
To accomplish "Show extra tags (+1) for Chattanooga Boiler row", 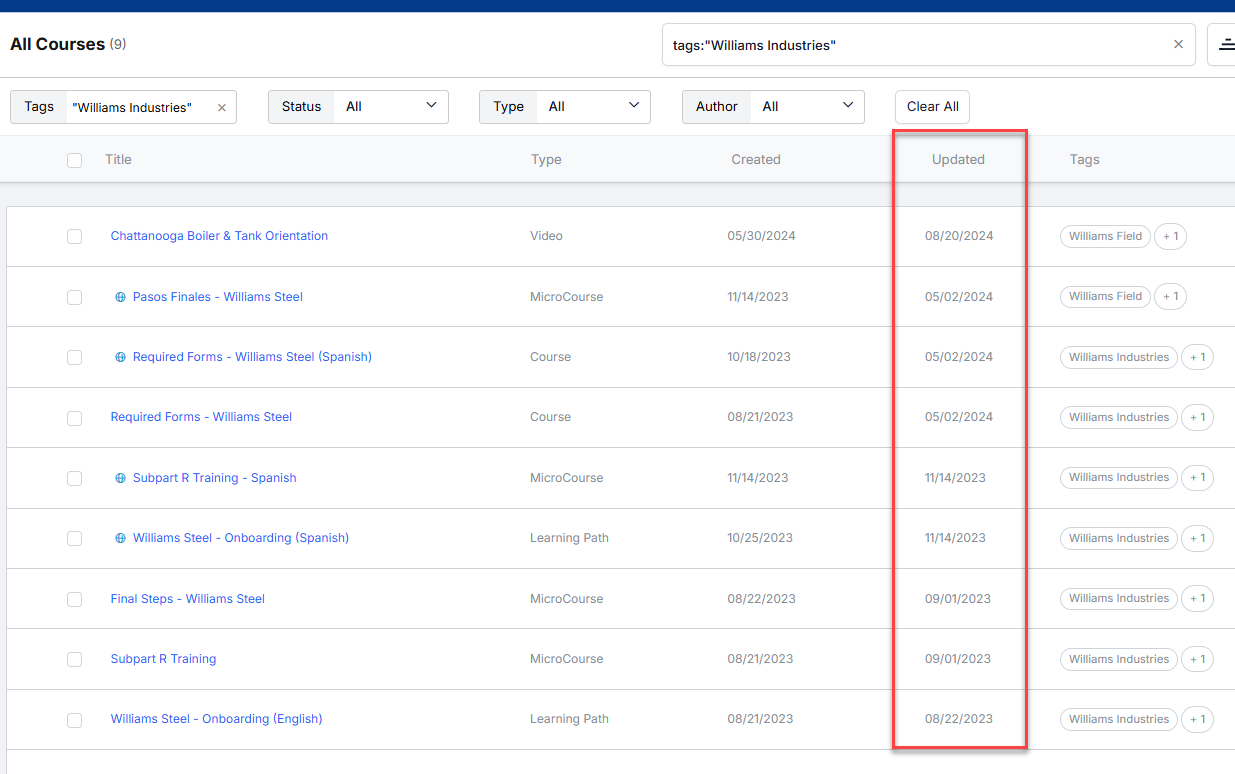I will click(1170, 236).
